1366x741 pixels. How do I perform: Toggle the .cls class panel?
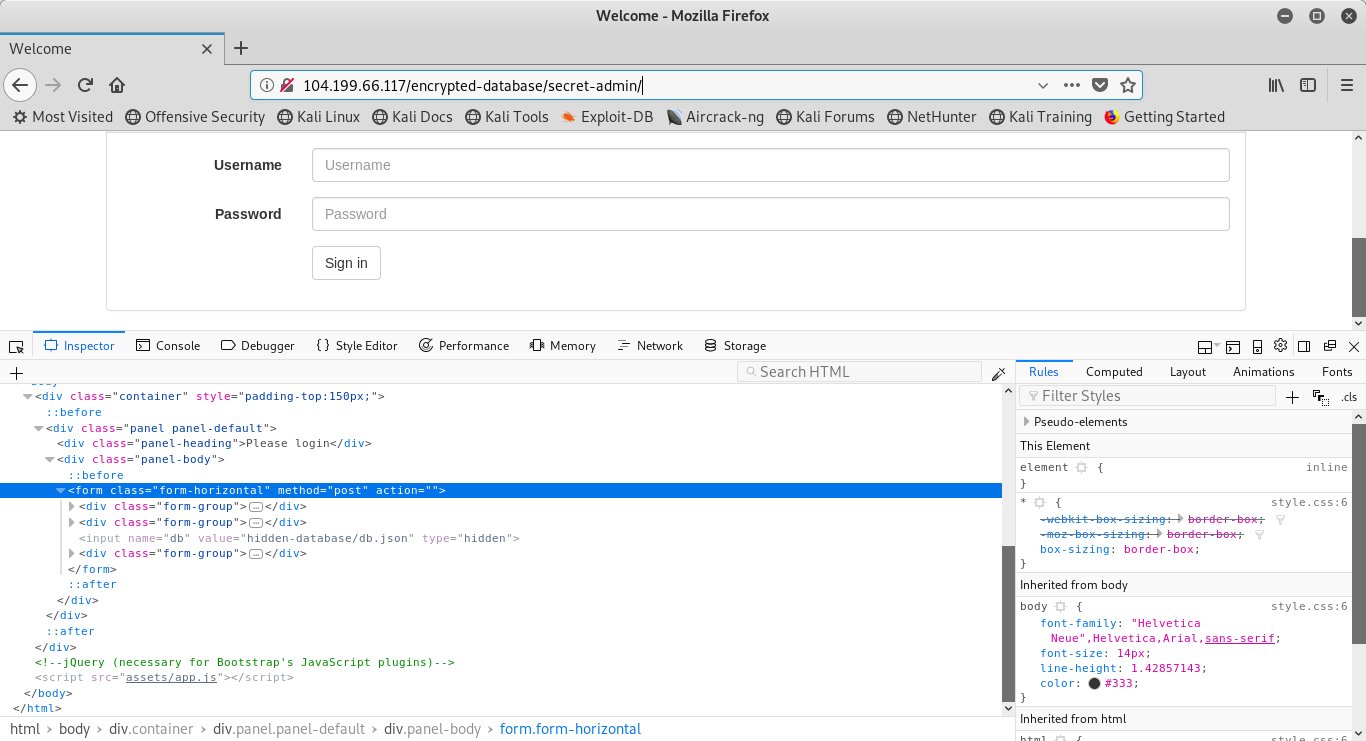(x=1349, y=397)
